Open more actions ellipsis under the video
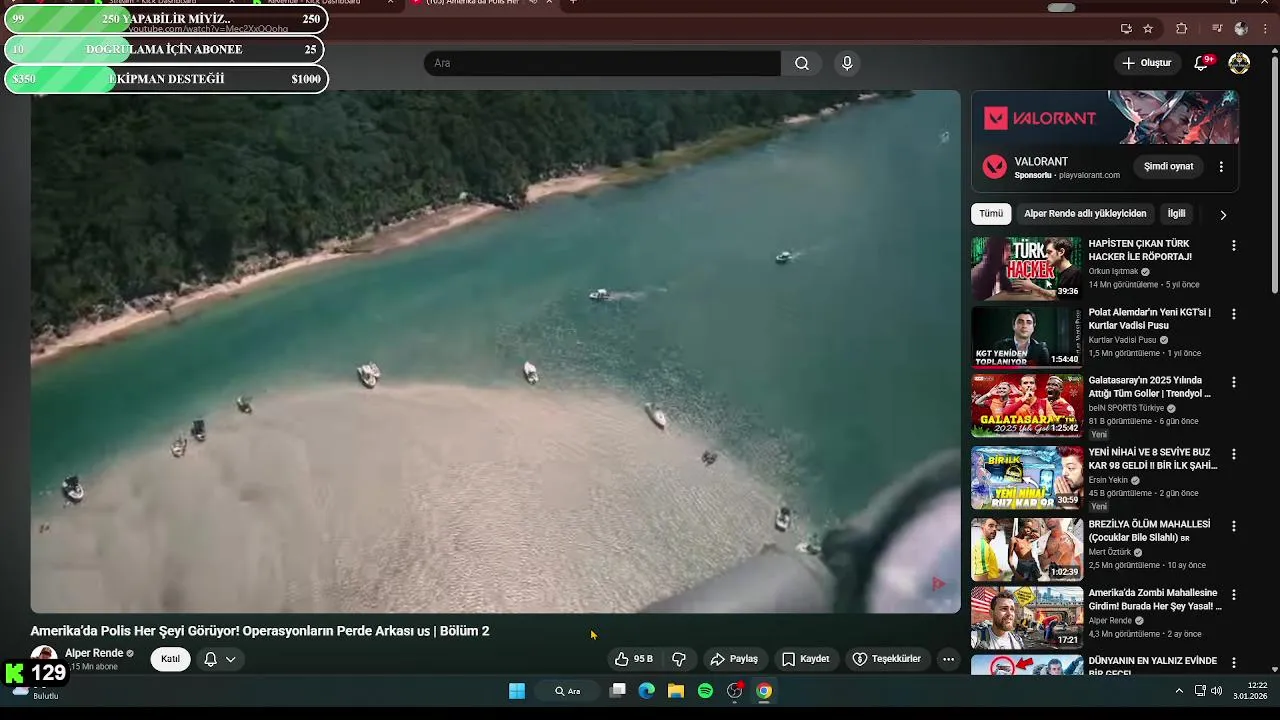1280x720 pixels. click(x=948, y=659)
